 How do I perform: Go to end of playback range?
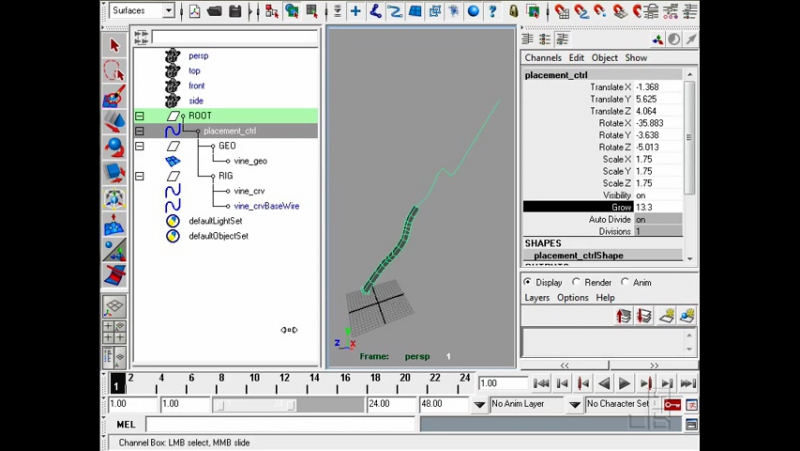[x=688, y=383]
